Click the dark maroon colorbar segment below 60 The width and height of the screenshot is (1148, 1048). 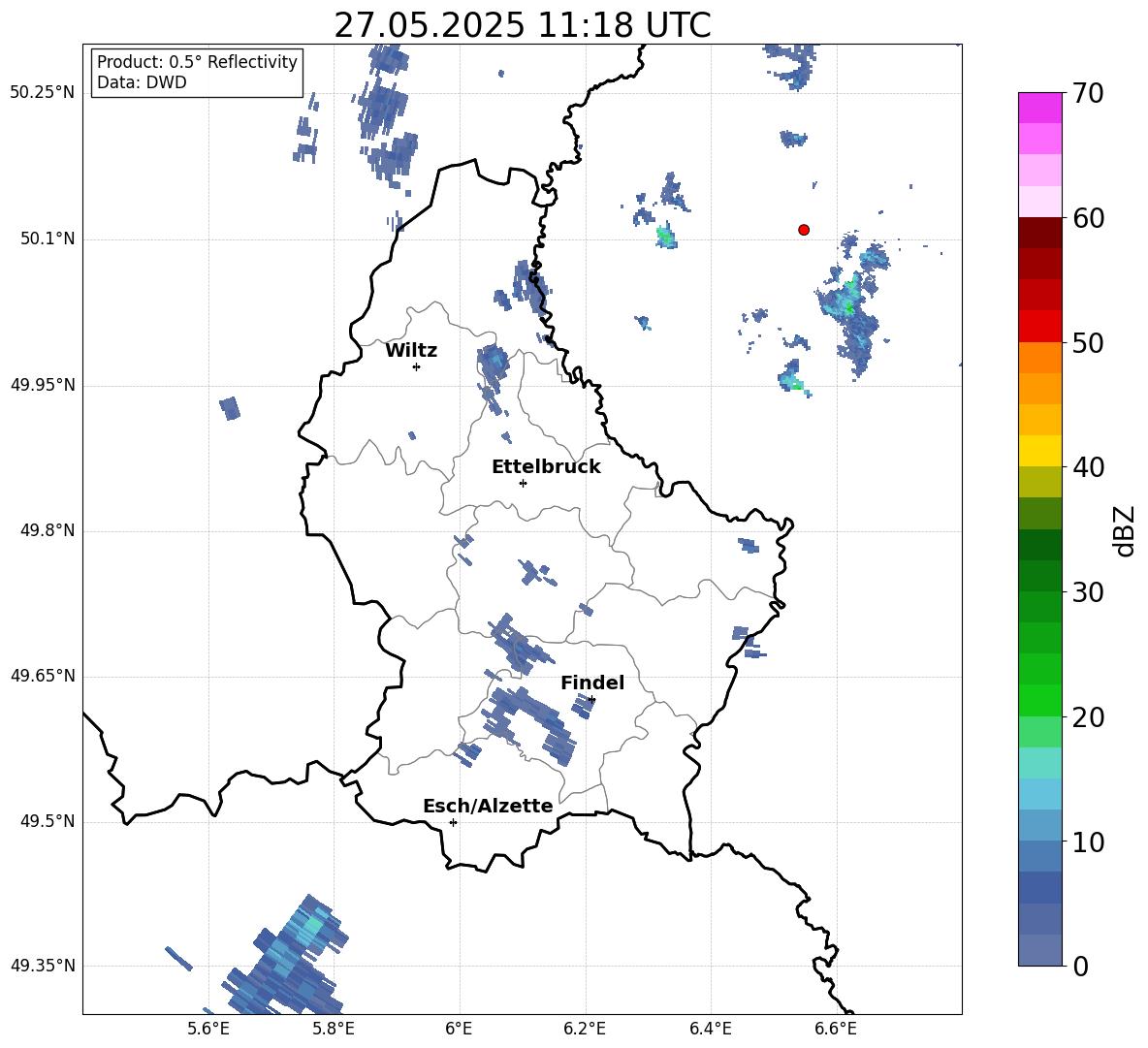click(x=1039, y=233)
